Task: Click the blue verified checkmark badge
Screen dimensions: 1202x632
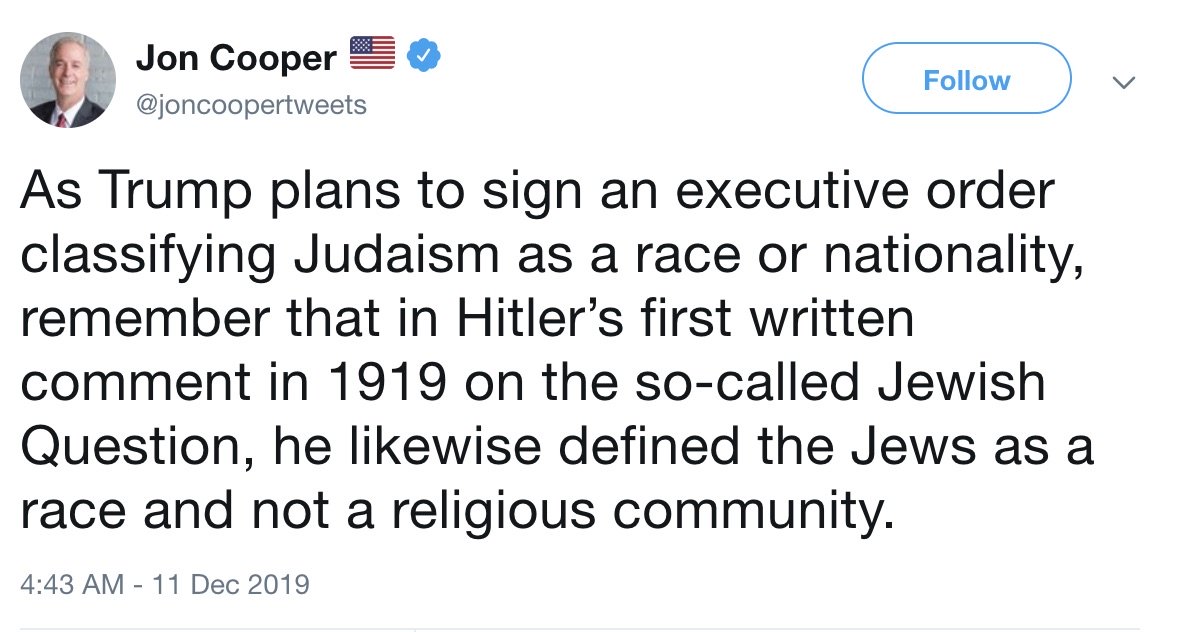Action: (426, 57)
